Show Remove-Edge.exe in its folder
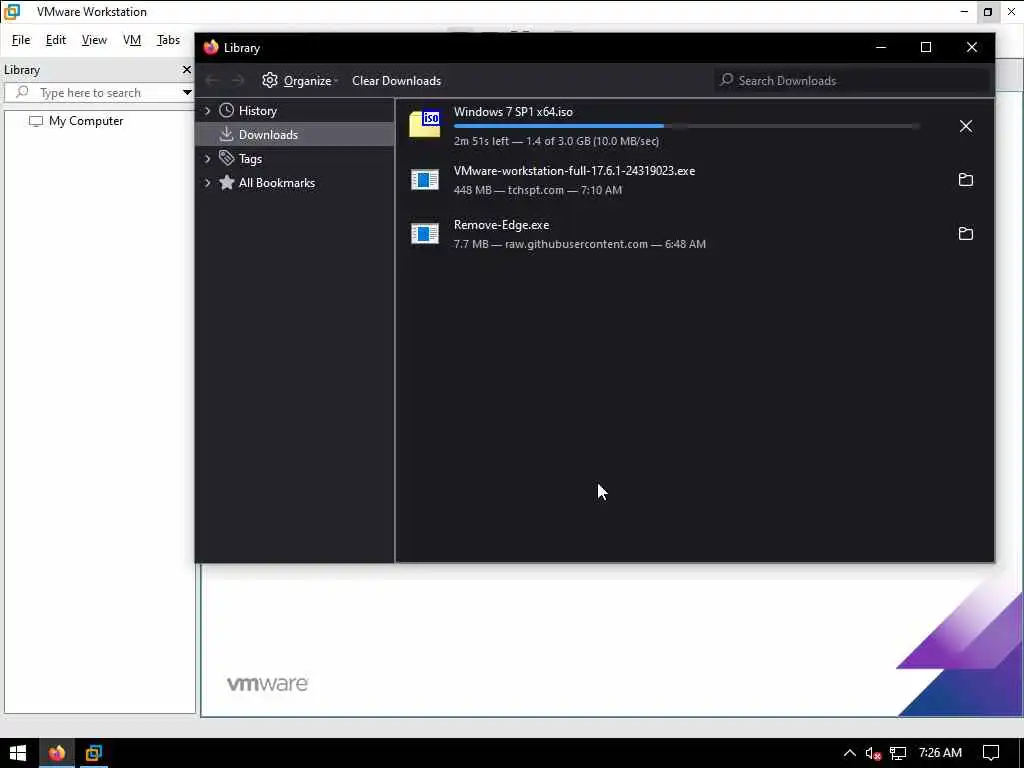The height and width of the screenshot is (768, 1024). pyautogui.click(x=965, y=233)
